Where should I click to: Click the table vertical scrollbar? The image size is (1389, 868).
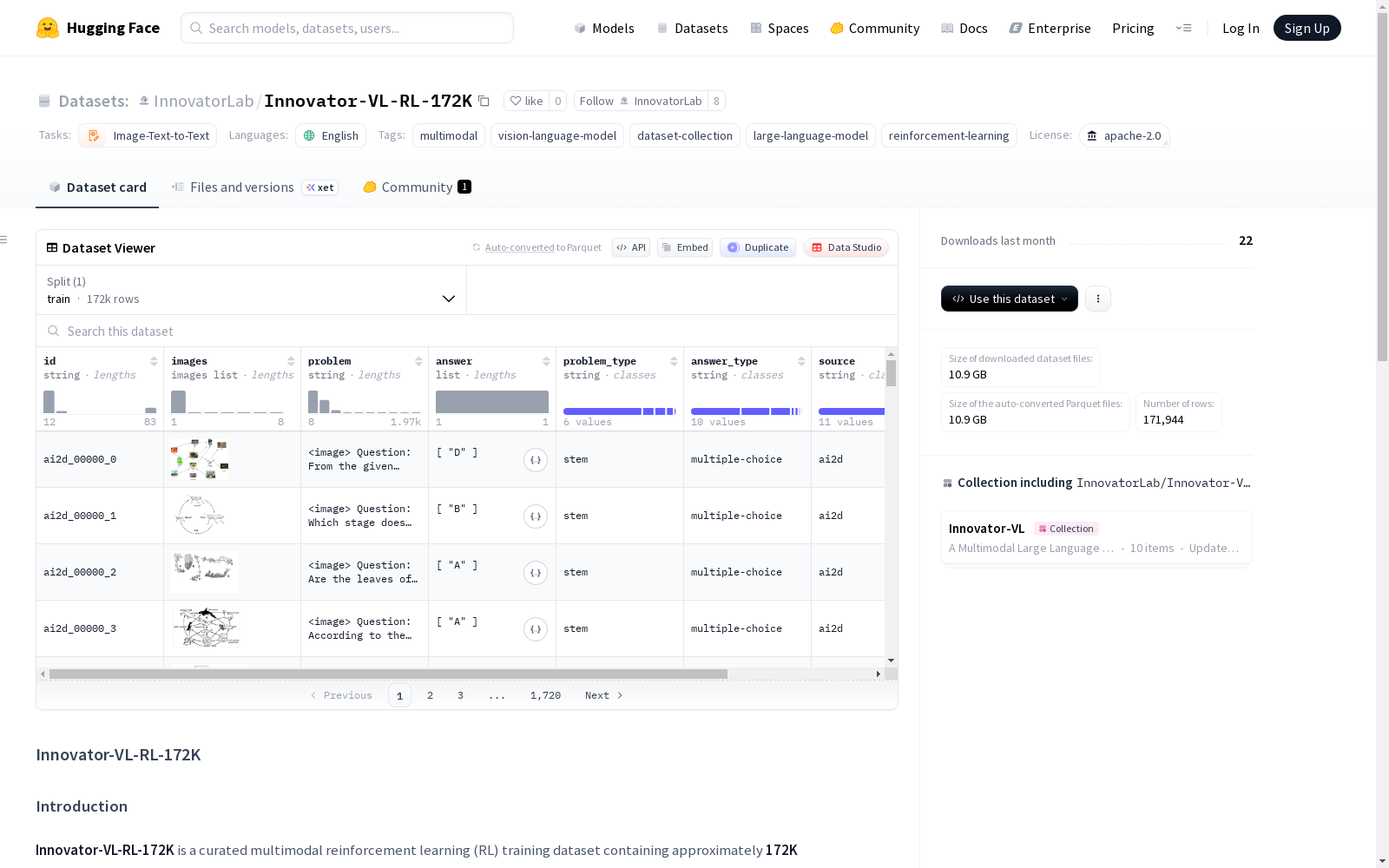(x=891, y=373)
